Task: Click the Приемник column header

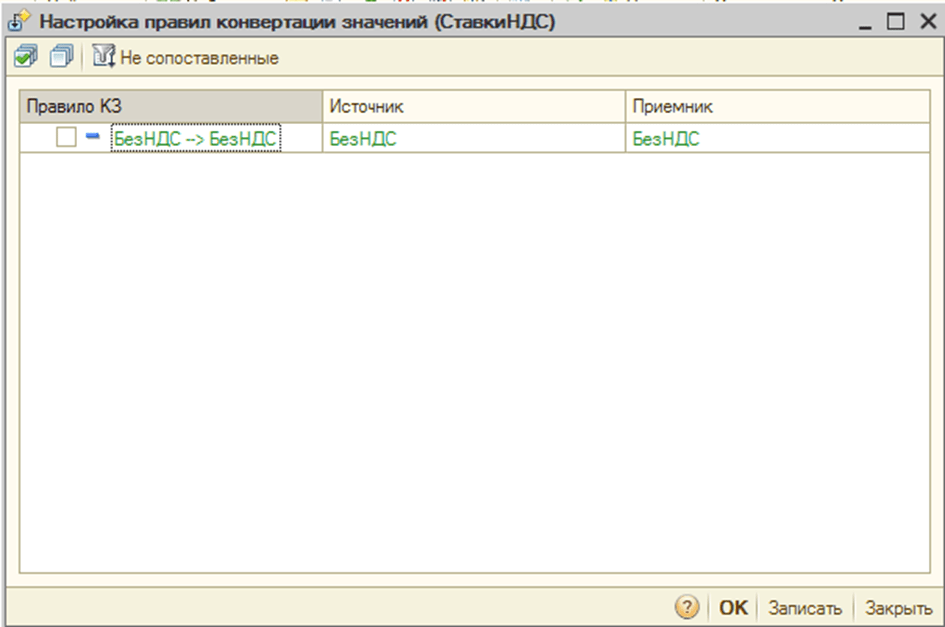Action: 777,106
